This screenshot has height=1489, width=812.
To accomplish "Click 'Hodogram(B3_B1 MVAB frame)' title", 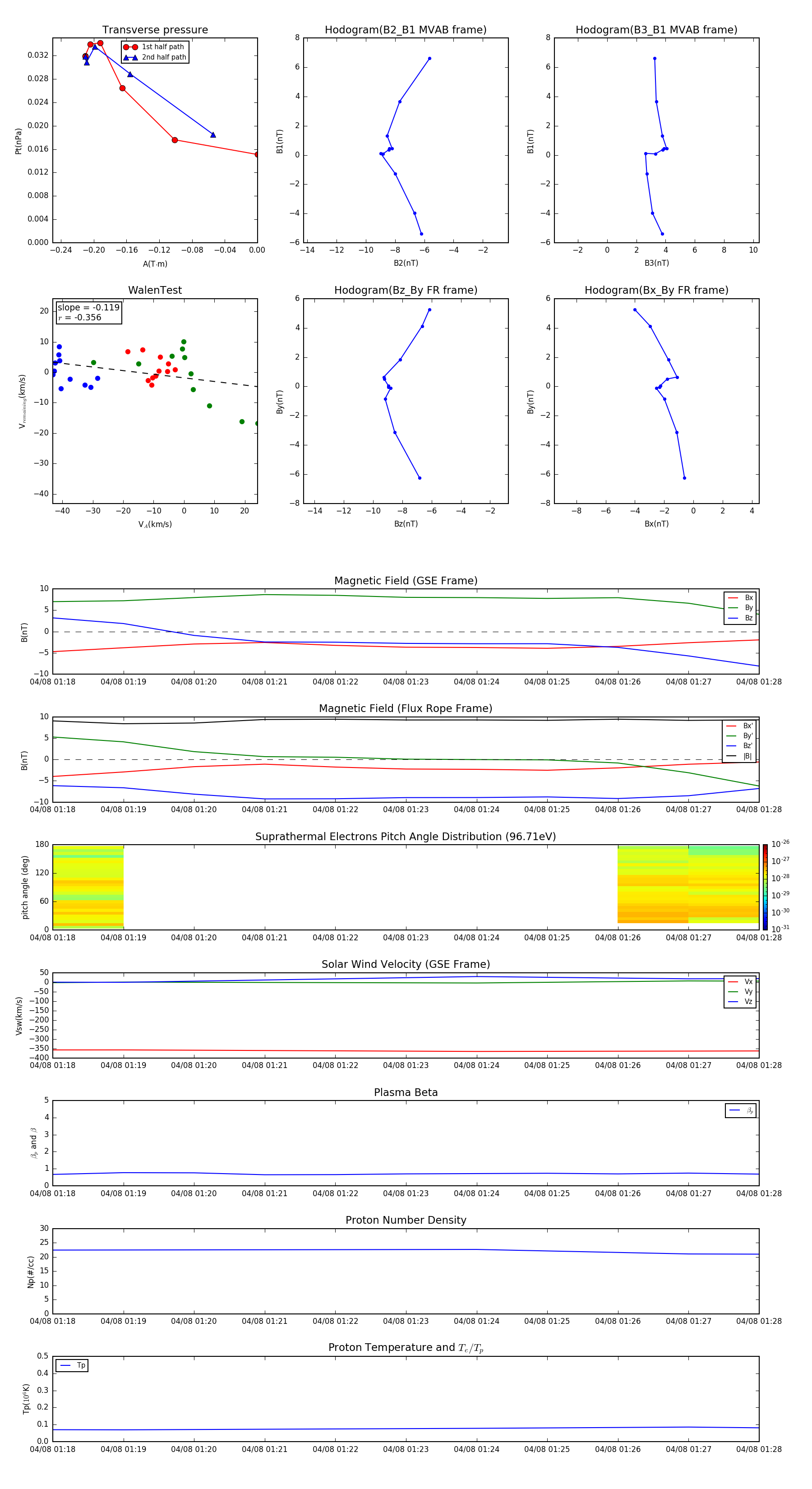I will [656, 29].
